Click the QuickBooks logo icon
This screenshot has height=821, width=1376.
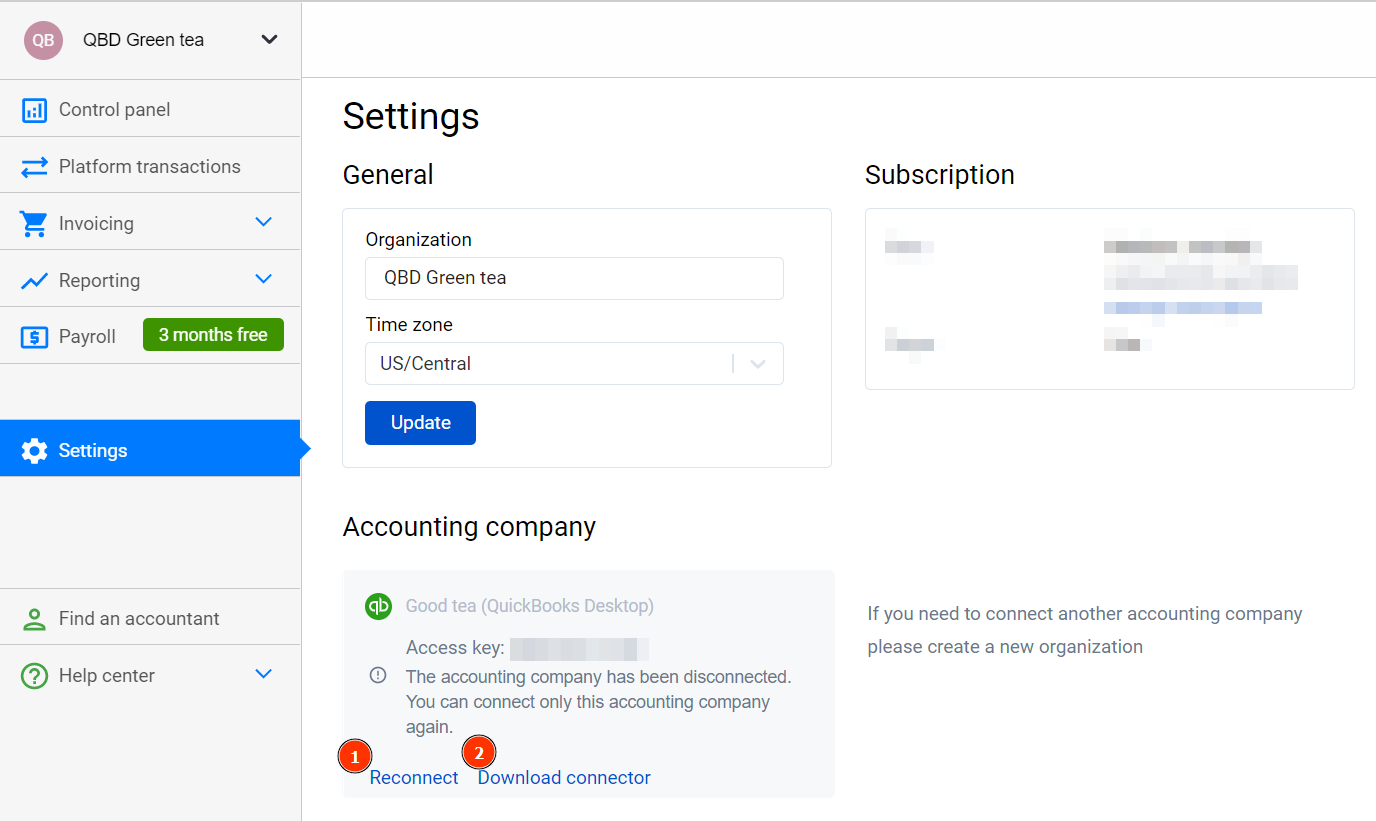(x=378, y=606)
